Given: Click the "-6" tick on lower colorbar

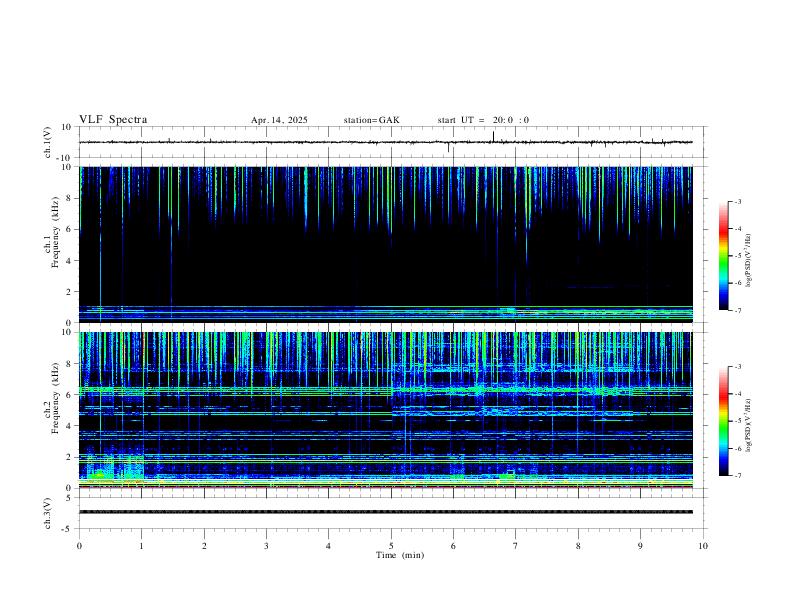Looking at the screenshot, I should click(x=738, y=448).
